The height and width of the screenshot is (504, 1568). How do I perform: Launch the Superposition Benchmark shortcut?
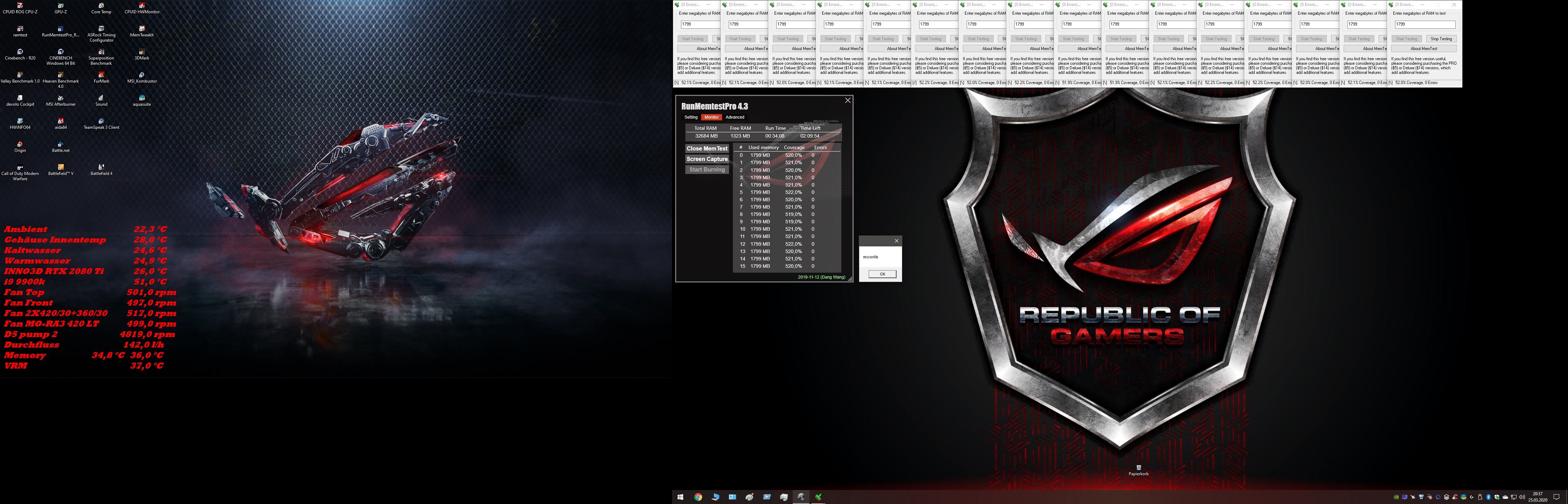tap(101, 57)
